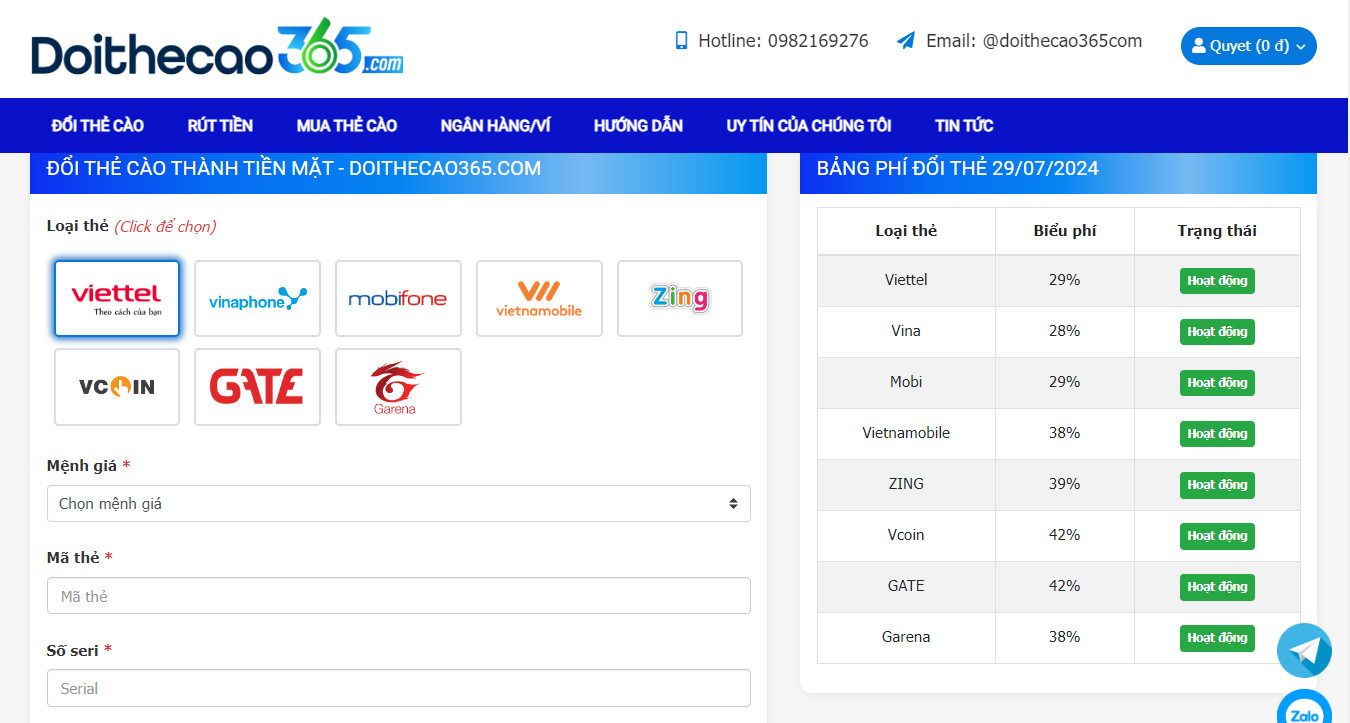Click Hoạt động badge for ZING
The image size is (1350, 723).
1217,485
